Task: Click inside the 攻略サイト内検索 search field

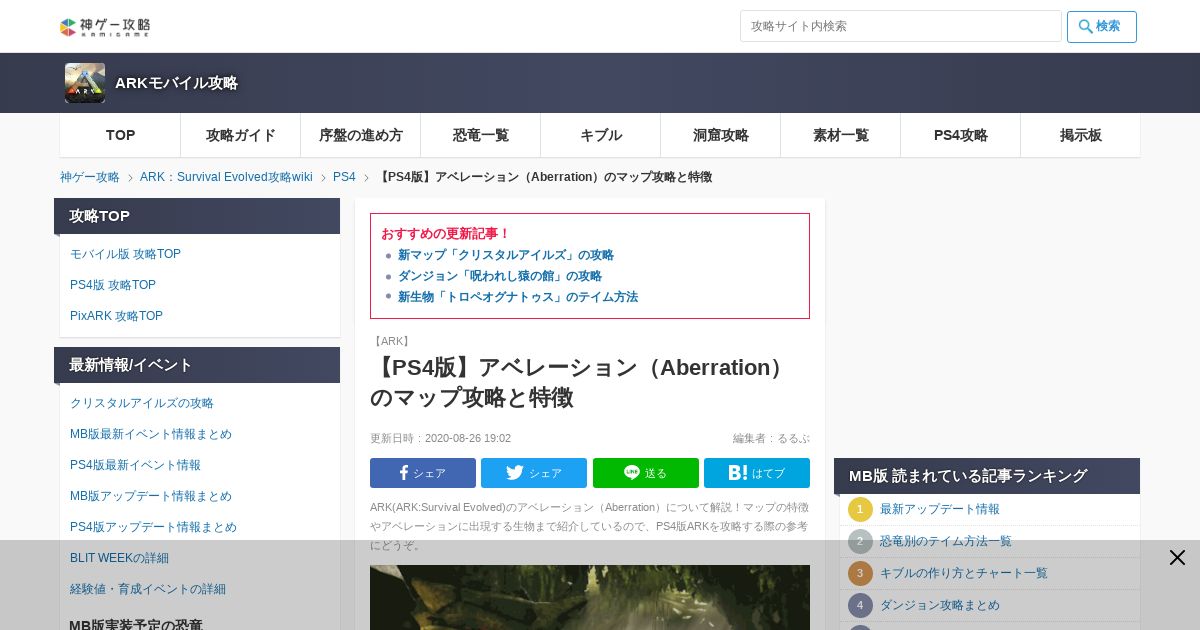Action: [x=901, y=26]
